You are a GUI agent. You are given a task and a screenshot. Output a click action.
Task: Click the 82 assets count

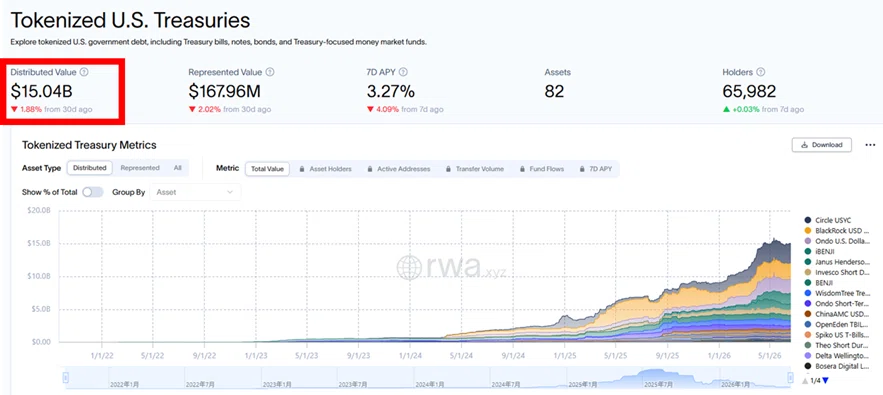[x=554, y=91]
